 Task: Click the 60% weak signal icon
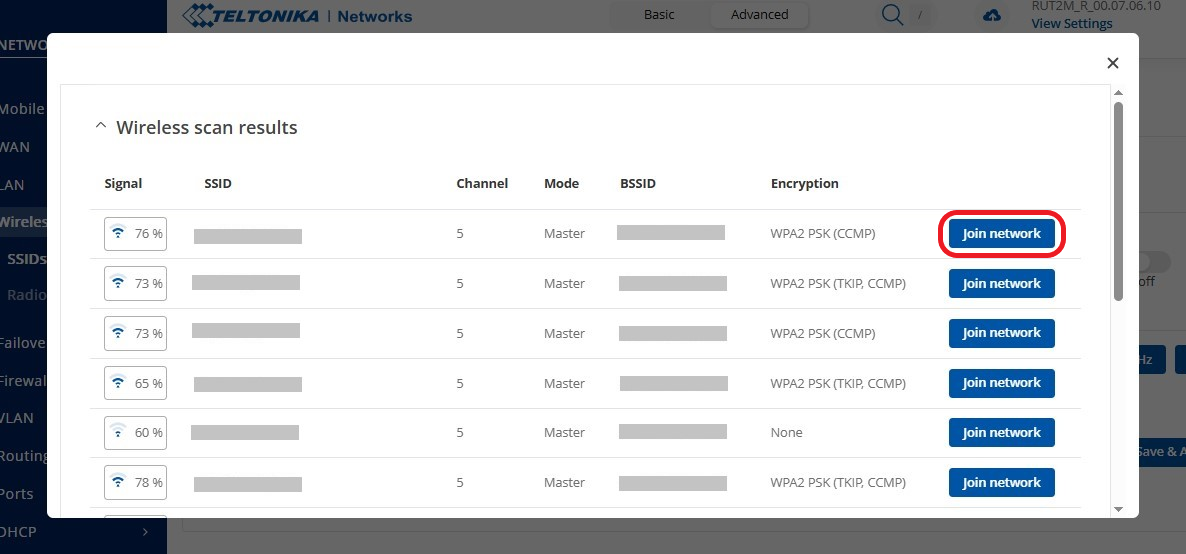[119, 433]
